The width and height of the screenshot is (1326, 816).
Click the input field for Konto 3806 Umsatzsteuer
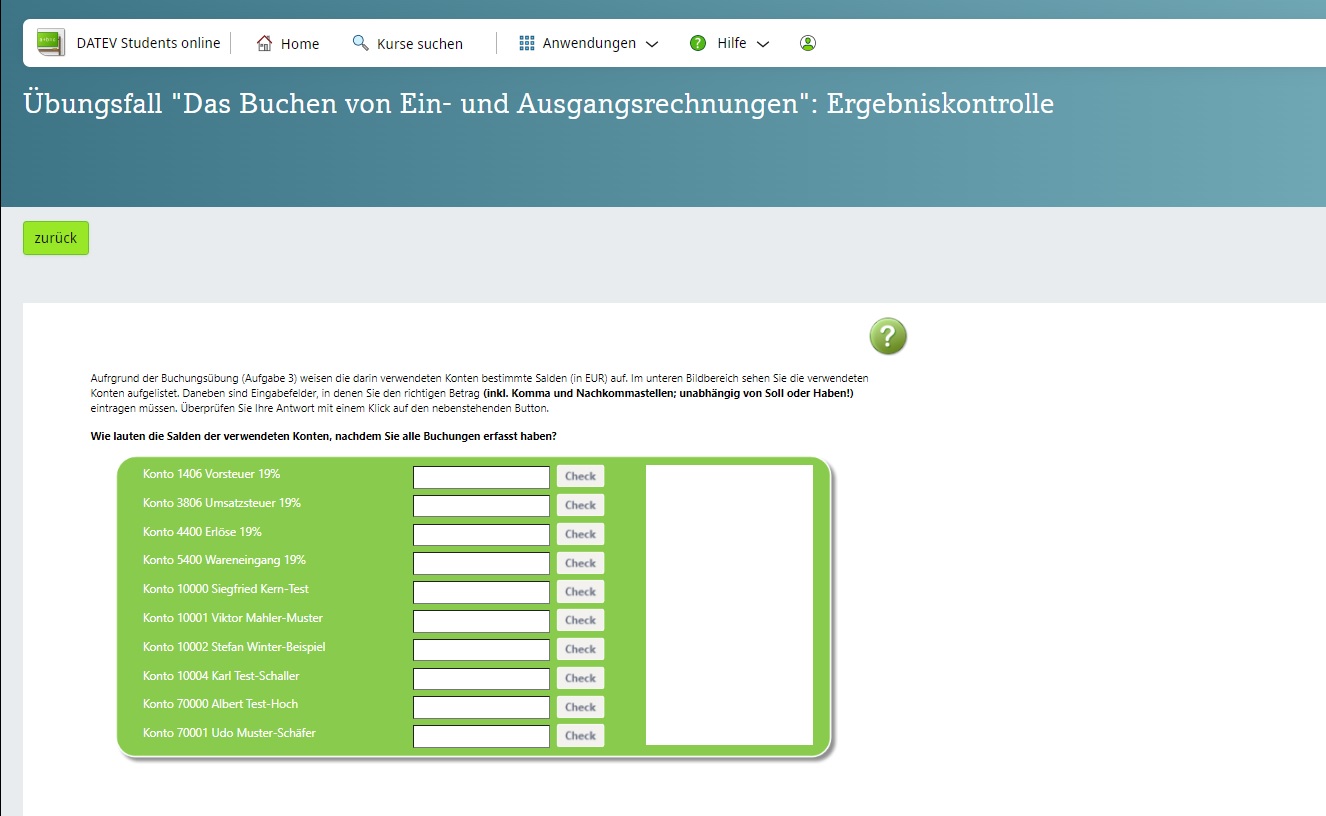(x=481, y=505)
